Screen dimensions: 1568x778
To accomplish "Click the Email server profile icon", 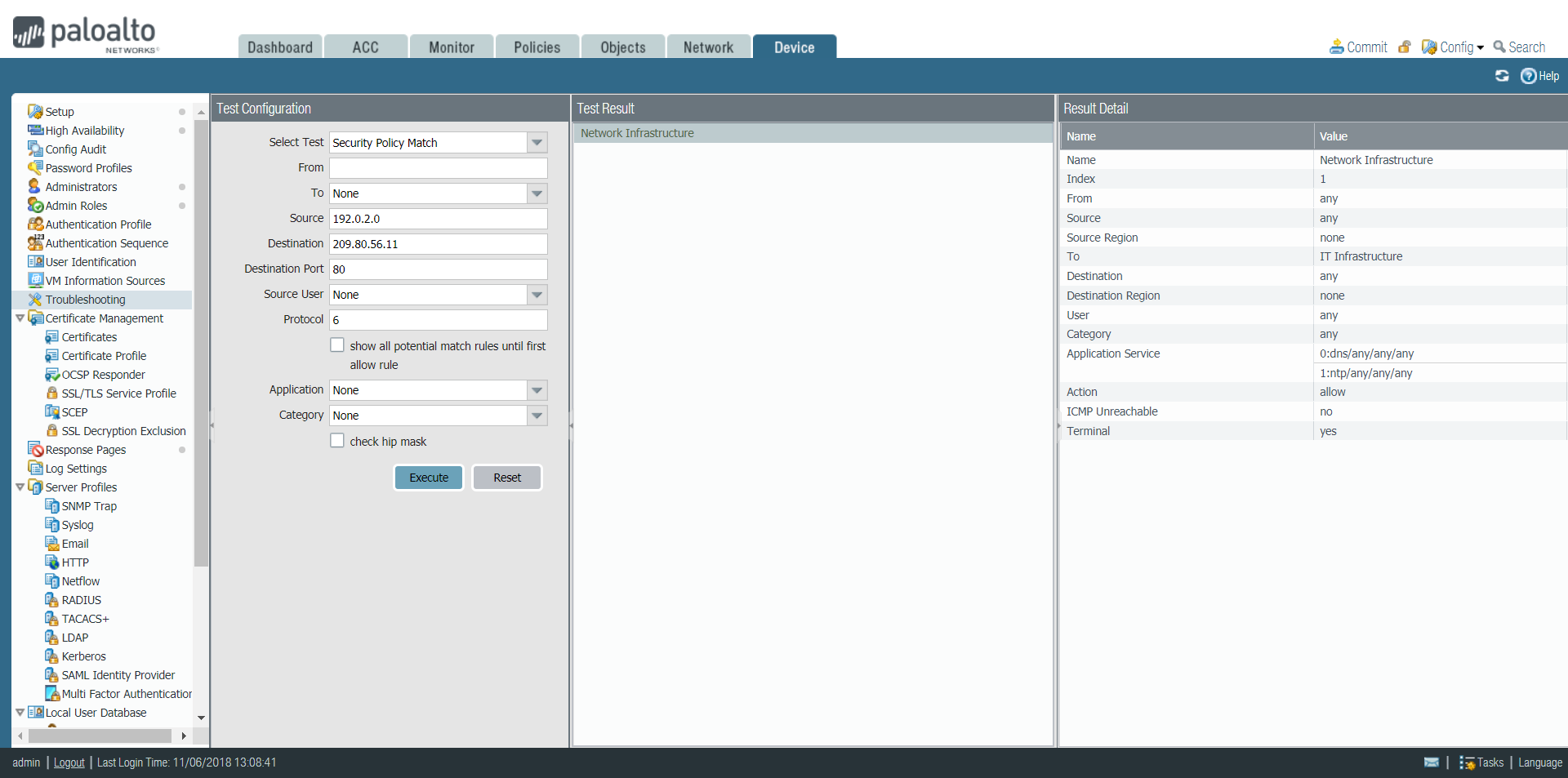I will pyautogui.click(x=52, y=544).
